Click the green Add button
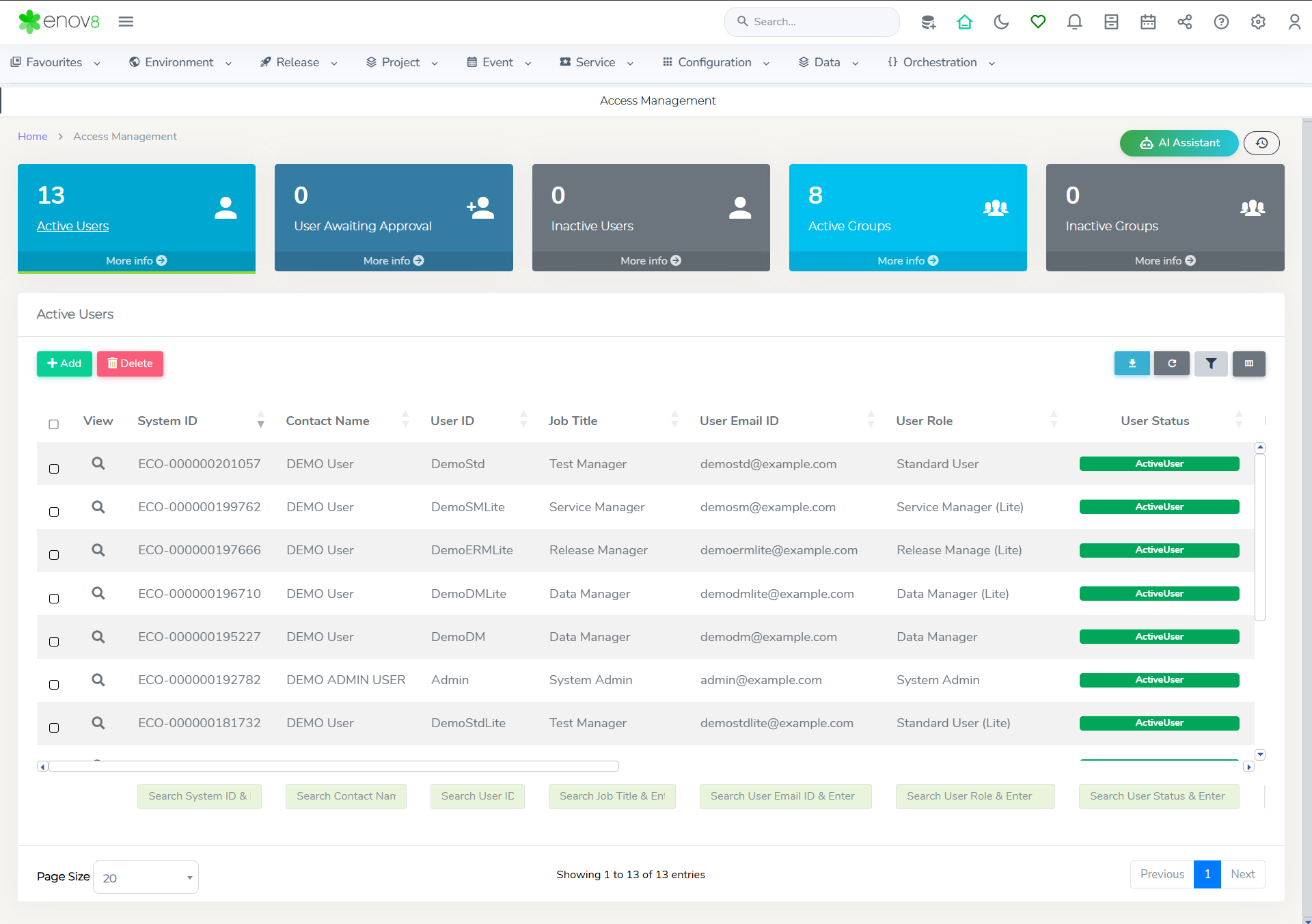The width and height of the screenshot is (1312, 924). point(64,364)
